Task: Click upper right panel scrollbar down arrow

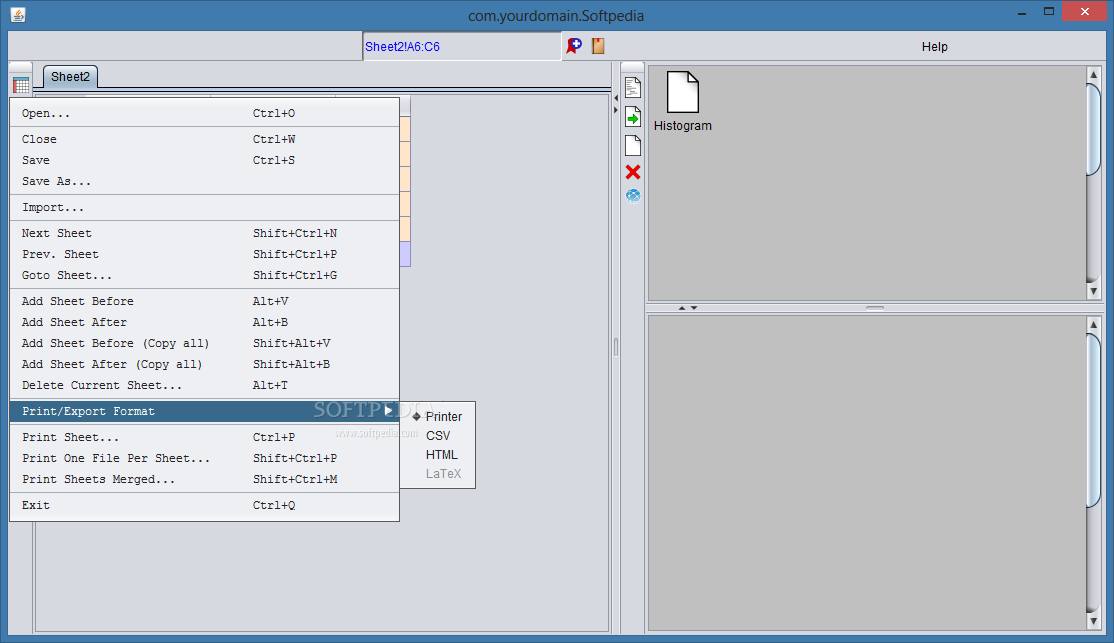Action: click(x=1093, y=291)
